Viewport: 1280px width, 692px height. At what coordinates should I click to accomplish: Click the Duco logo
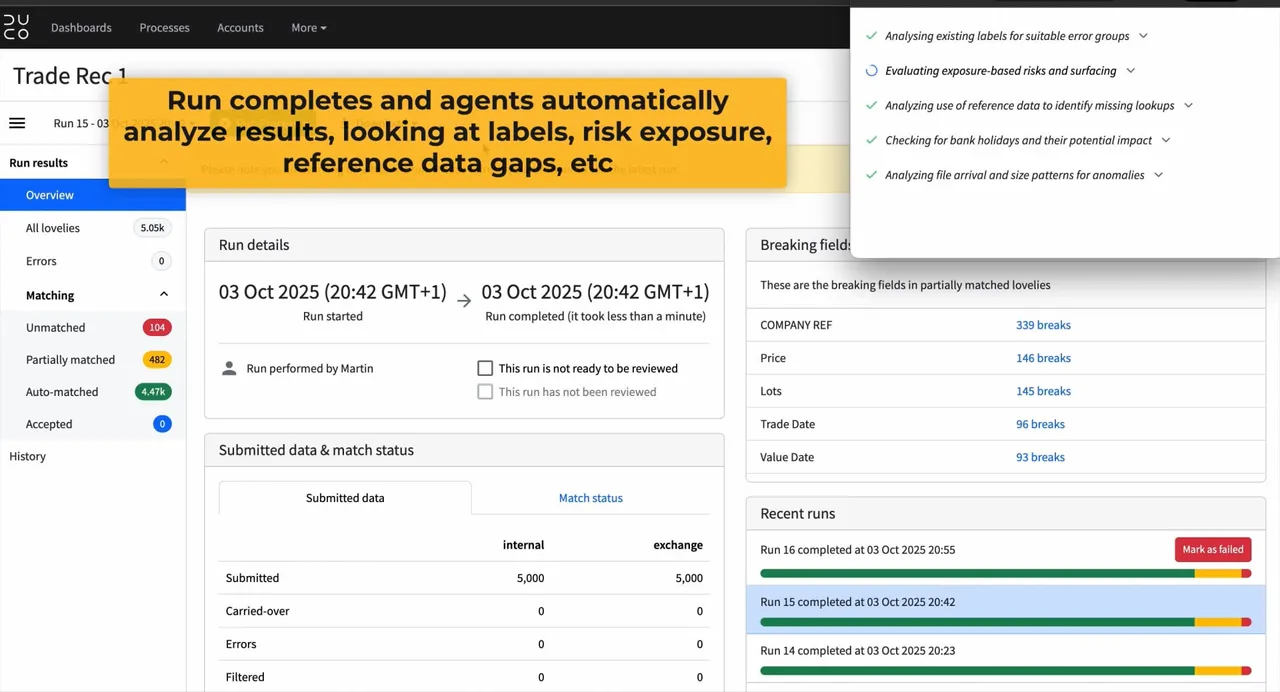[16, 27]
